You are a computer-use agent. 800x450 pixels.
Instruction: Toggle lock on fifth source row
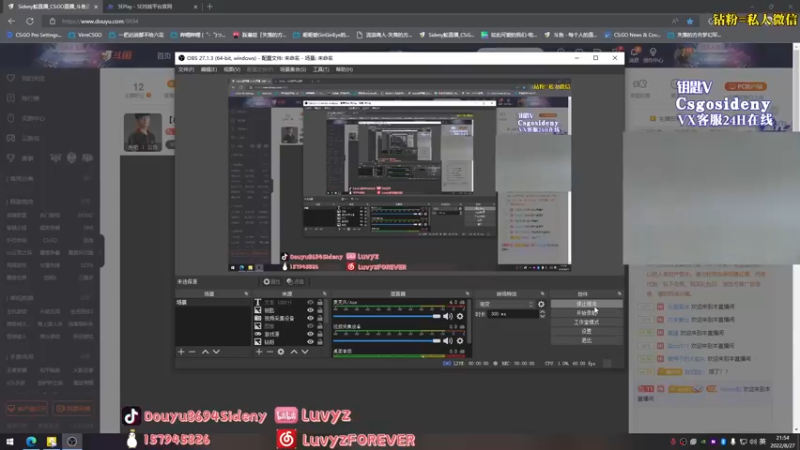[x=320, y=334]
